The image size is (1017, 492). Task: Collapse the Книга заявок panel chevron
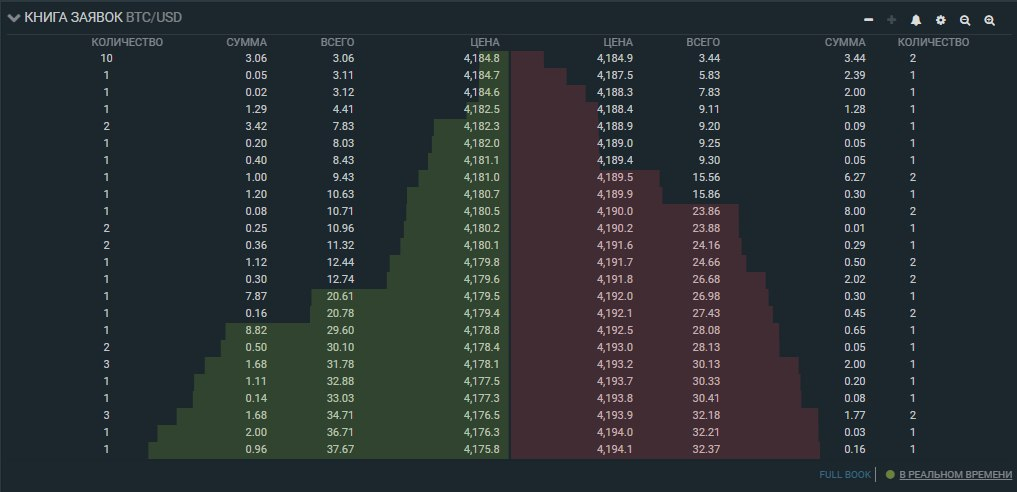tap(14, 18)
